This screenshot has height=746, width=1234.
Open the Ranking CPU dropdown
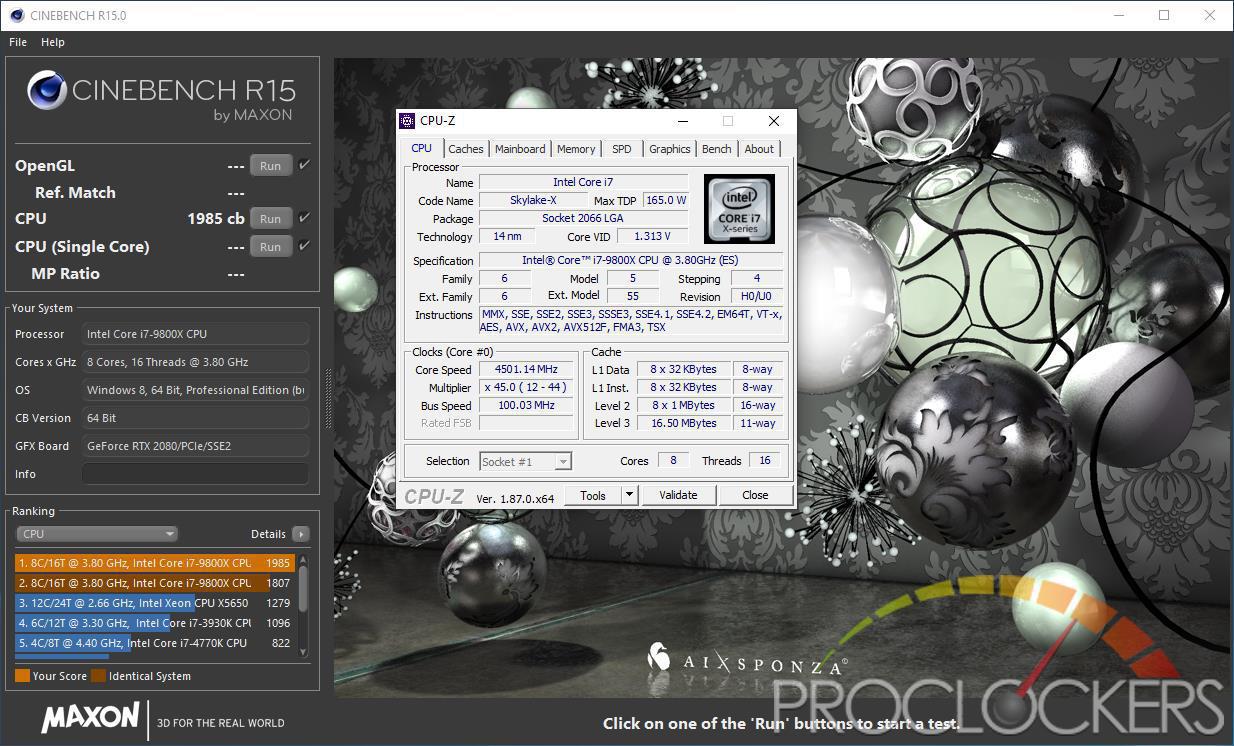pyautogui.click(x=97, y=534)
